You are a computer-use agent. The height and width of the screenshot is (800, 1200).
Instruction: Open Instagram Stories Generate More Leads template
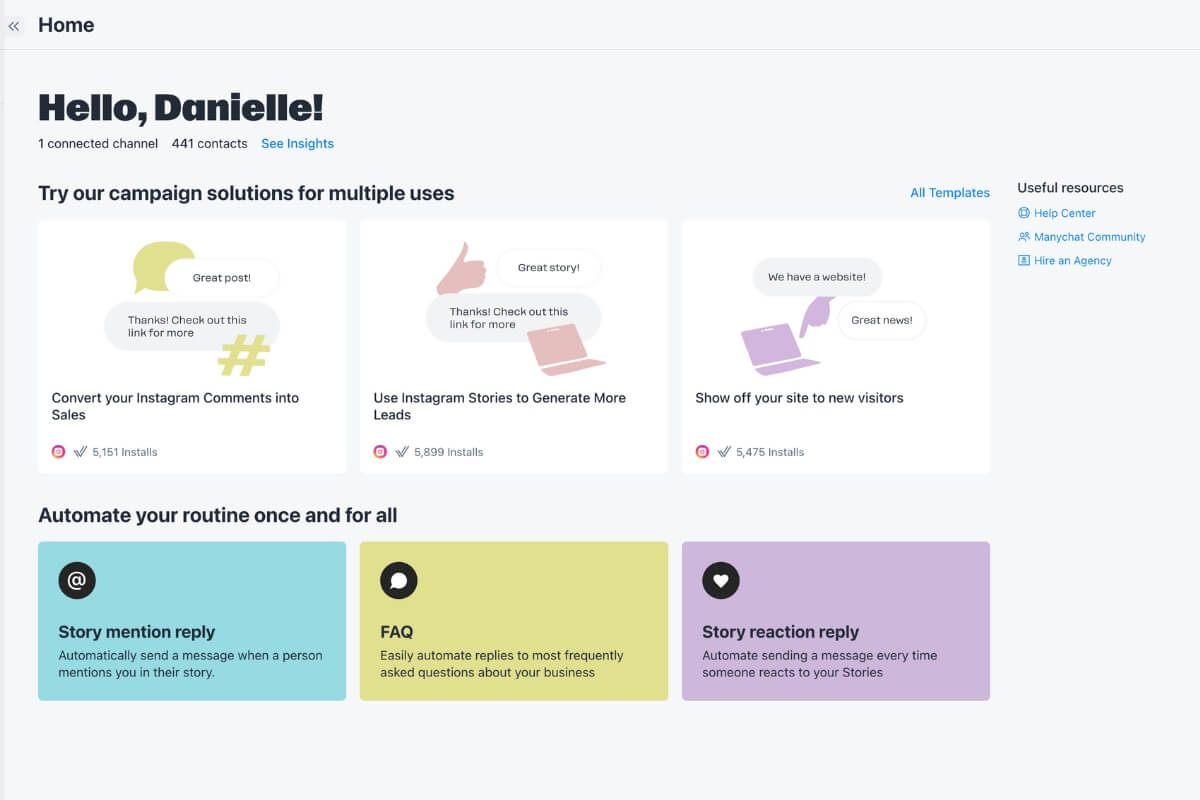[499, 406]
